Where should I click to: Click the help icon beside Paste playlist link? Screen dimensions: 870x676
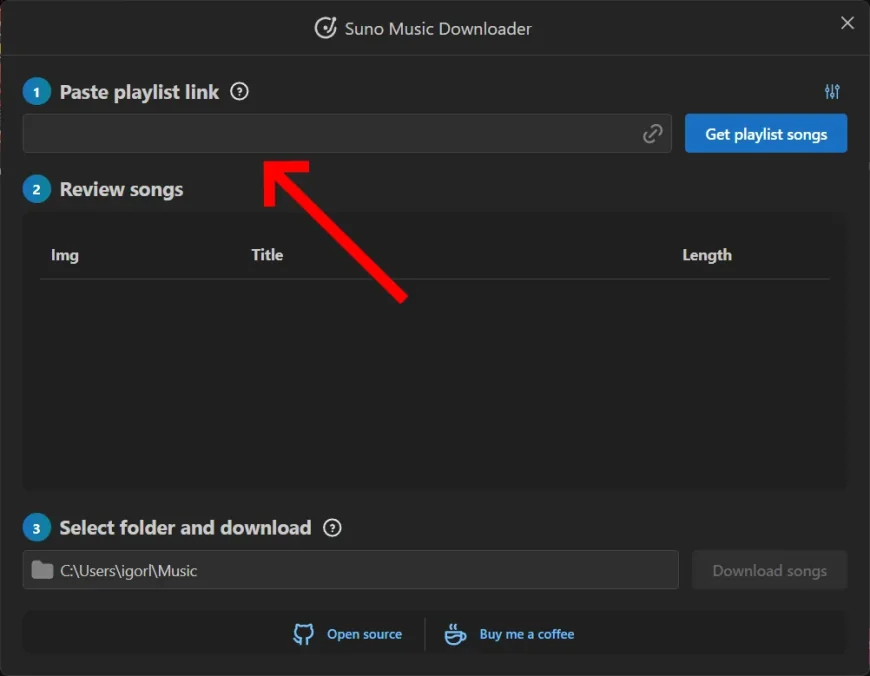click(239, 92)
